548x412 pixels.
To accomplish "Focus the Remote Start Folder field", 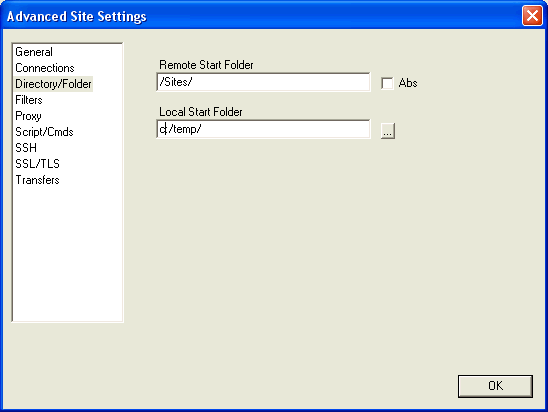I will [x=263, y=82].
